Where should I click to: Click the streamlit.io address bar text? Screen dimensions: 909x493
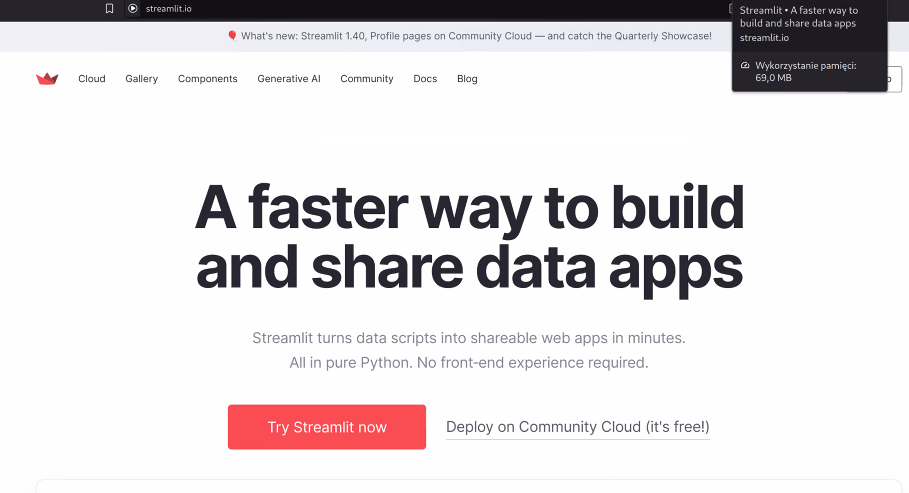pos(169,9)
